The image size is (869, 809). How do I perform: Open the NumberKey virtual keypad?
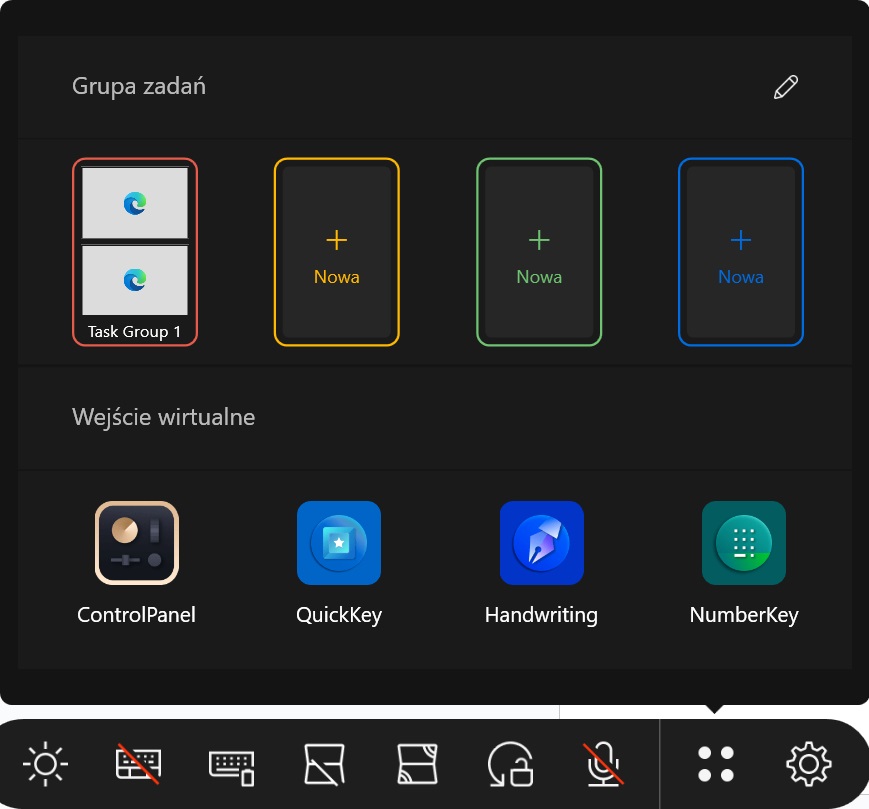pos(744,543)
